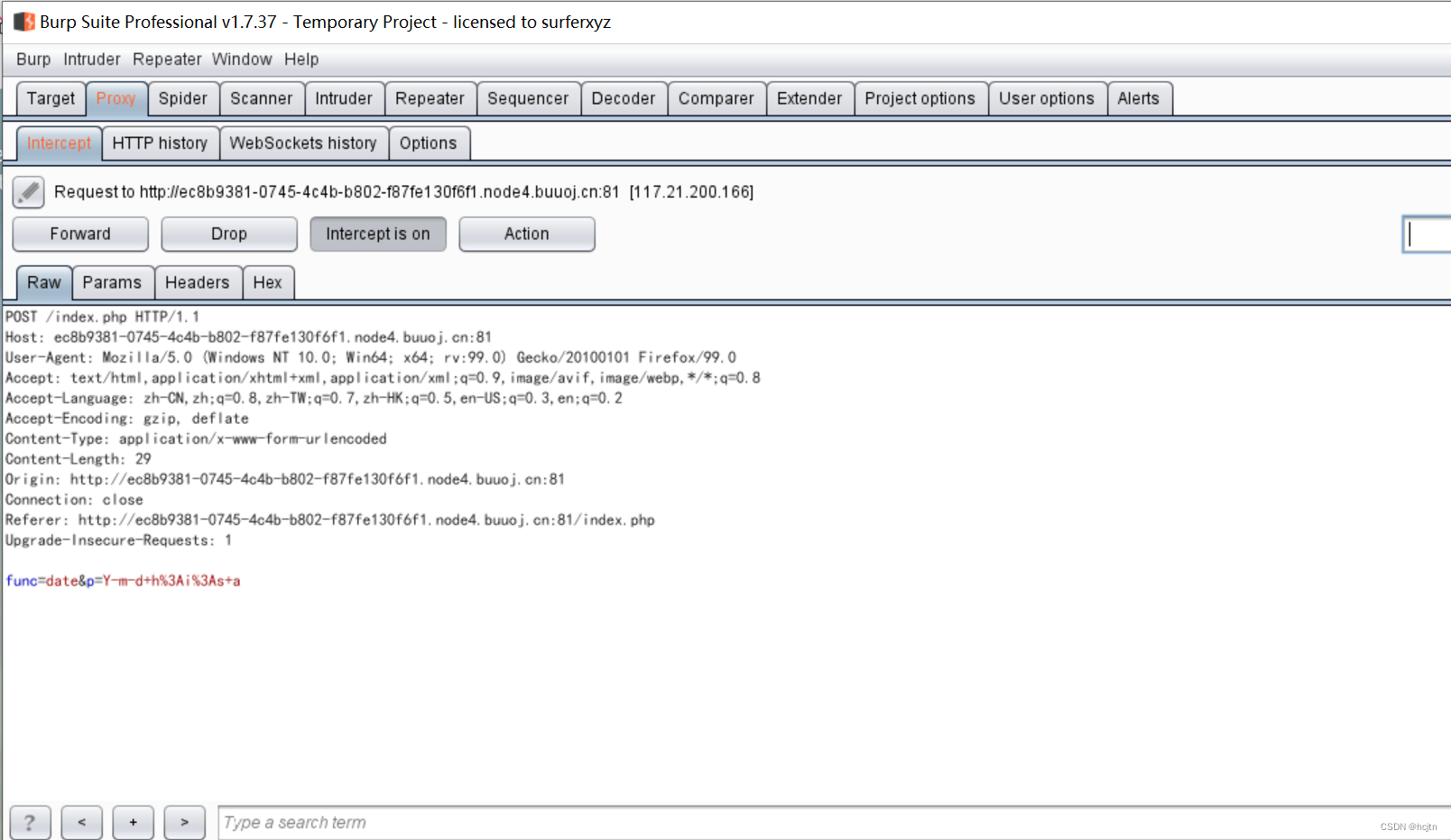Screen dimensions: 1451x840
Task: Open the Intruder menu in the menu bar
Action: pyautogui.click(x=91, y=59)
